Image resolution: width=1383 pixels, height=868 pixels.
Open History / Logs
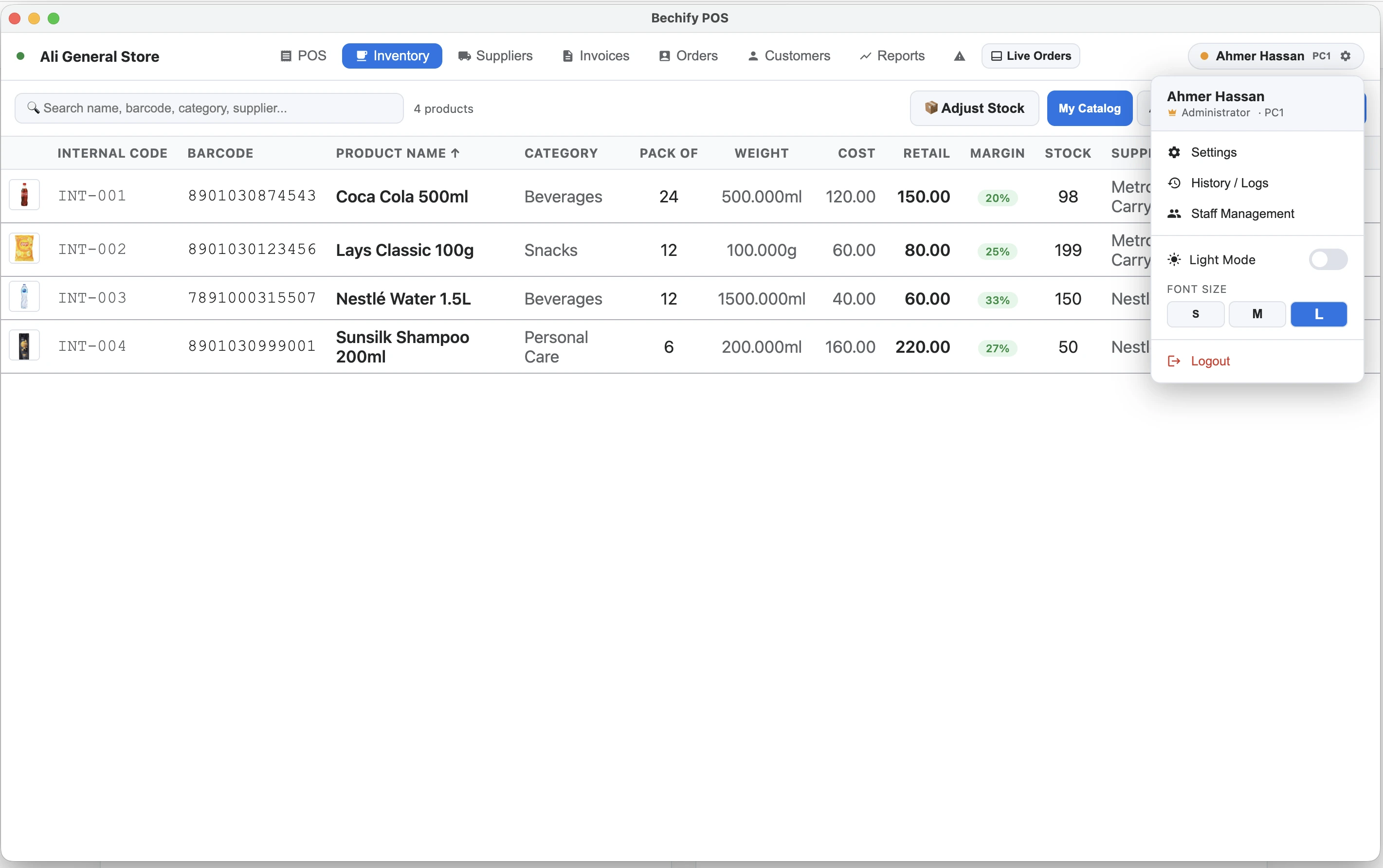click(1257, 183)
